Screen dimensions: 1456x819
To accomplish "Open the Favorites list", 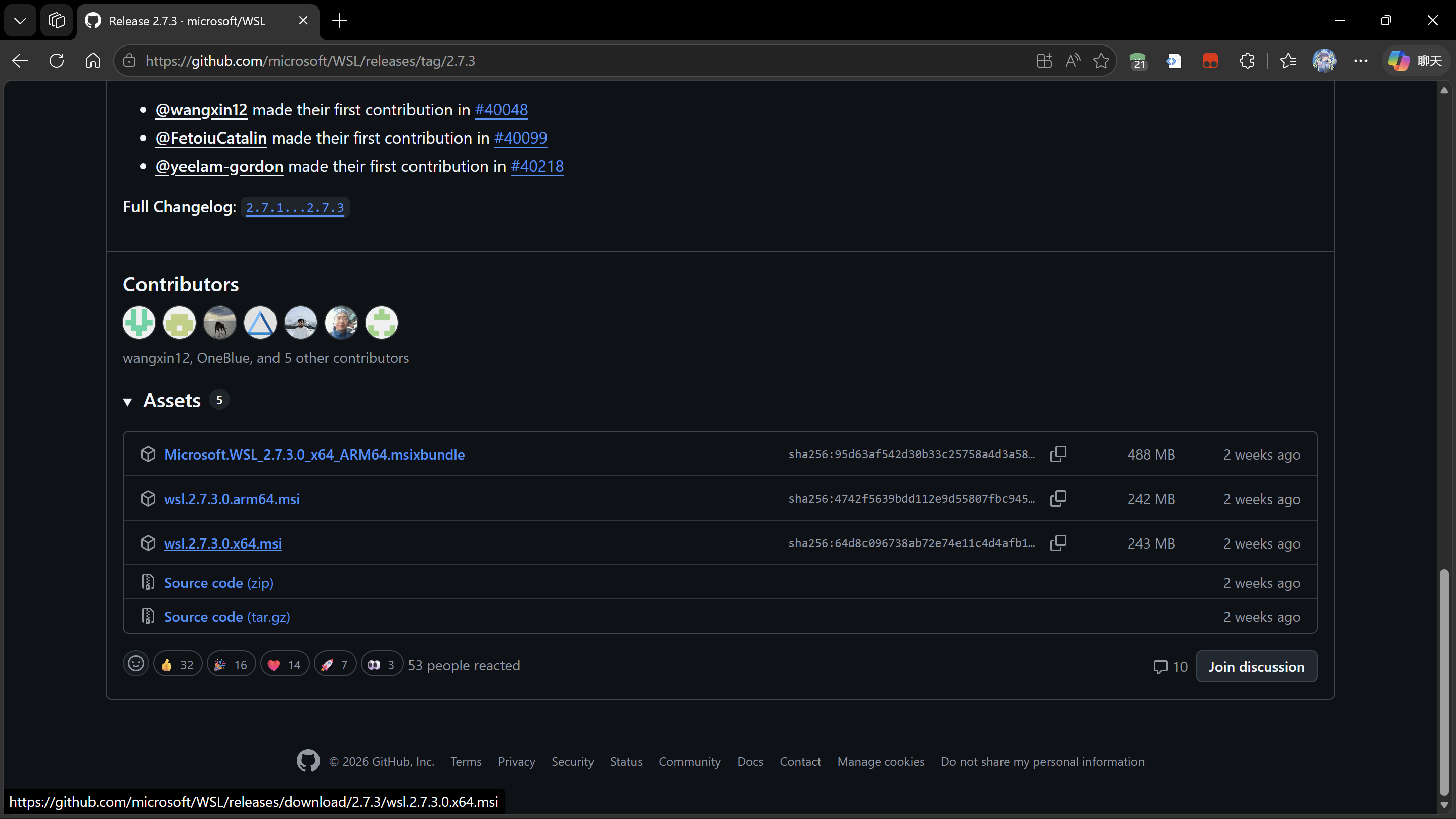I will pos(1288,61).
